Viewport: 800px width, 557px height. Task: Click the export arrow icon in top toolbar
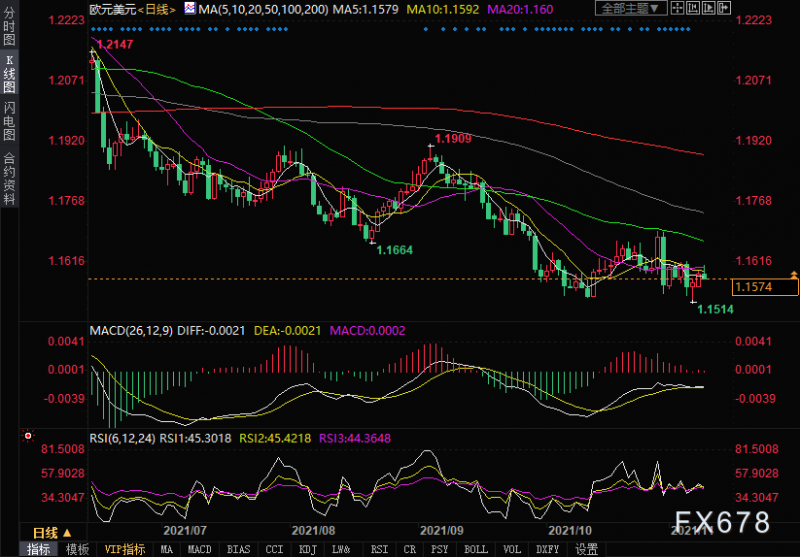click(724, 8)
